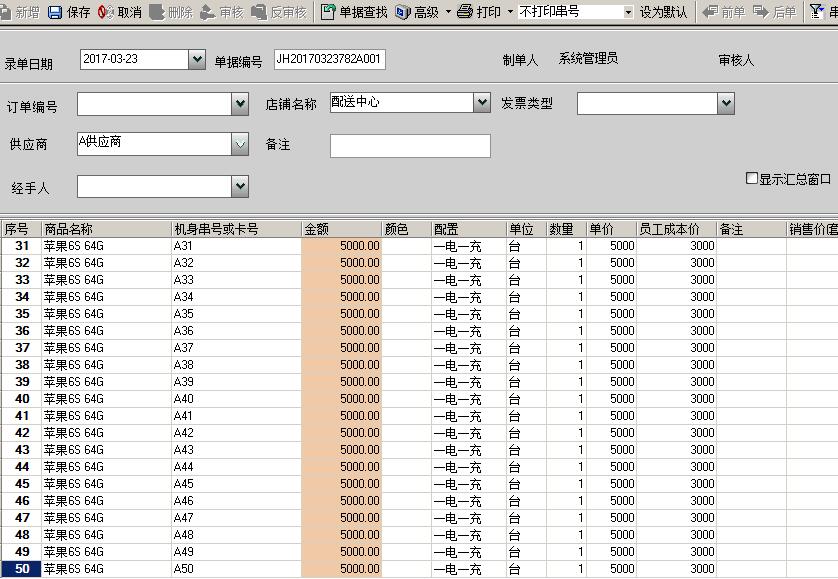Click the 单据编号 input field

[330, 59]
